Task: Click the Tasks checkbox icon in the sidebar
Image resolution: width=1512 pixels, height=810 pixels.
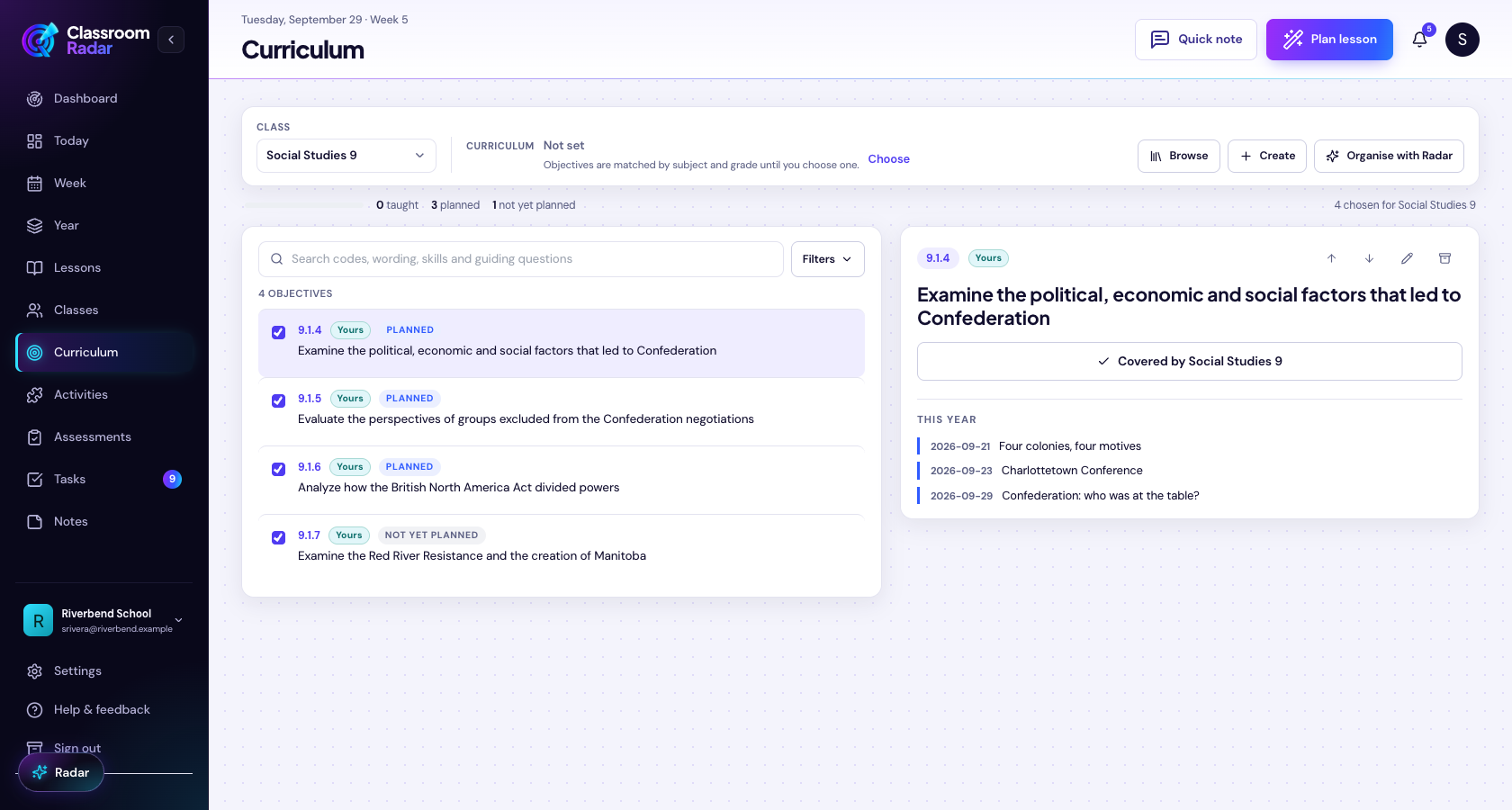Action: pos(35,480)
